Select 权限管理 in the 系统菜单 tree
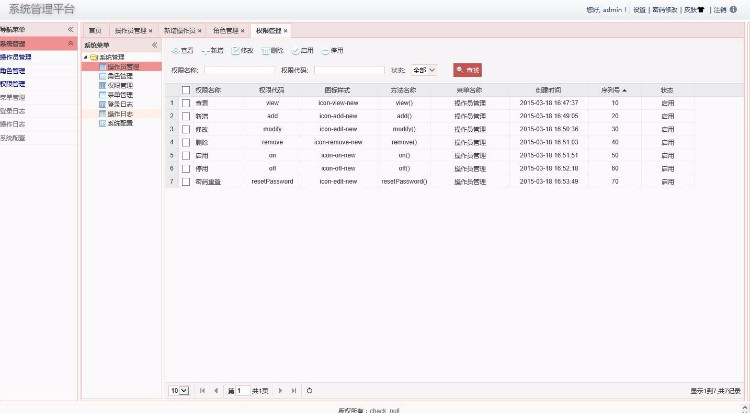The width and height of the screenshot is (750, 413). tap(120, 85)
